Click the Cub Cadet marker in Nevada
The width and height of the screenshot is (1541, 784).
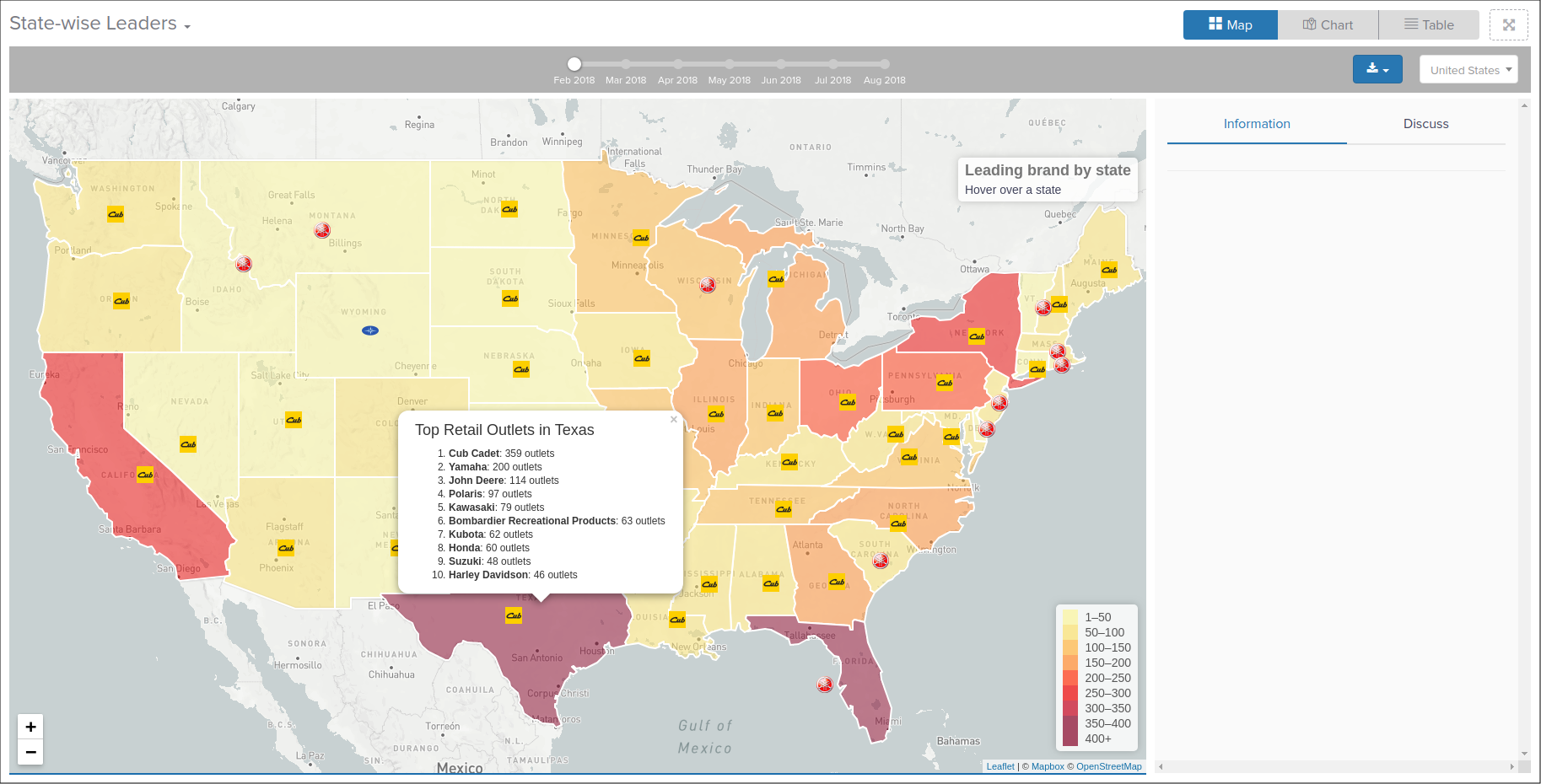(x=188, y=444)
